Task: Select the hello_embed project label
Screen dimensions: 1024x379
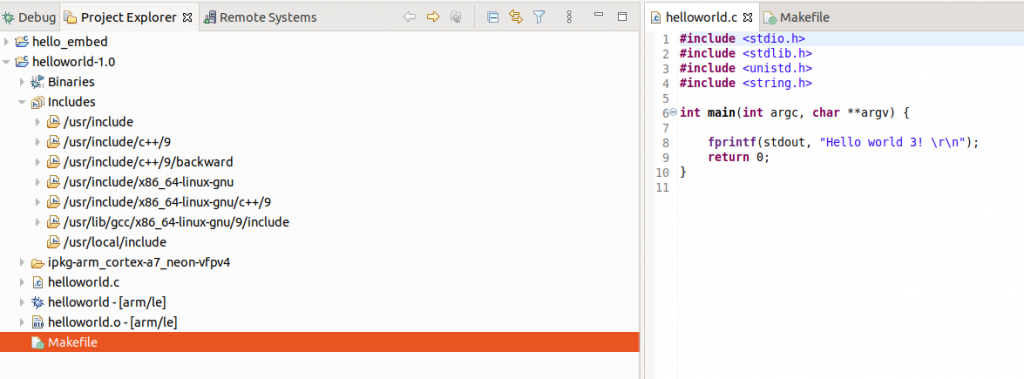Action: point(70,42)
